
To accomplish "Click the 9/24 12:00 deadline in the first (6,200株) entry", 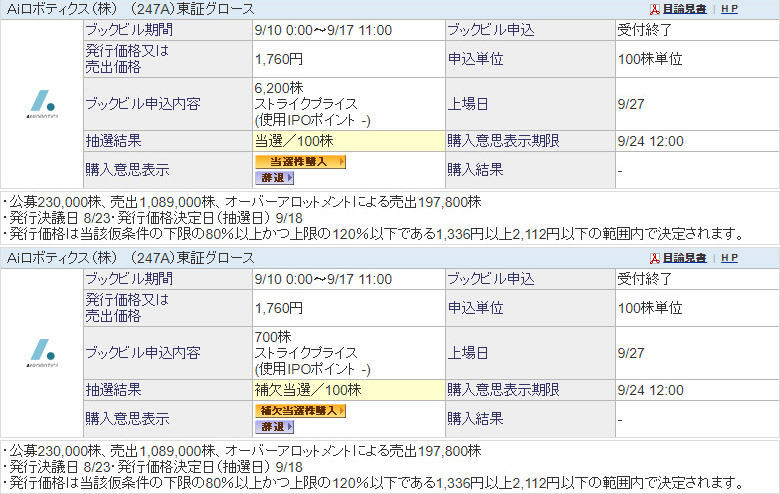I will [651, 141].
